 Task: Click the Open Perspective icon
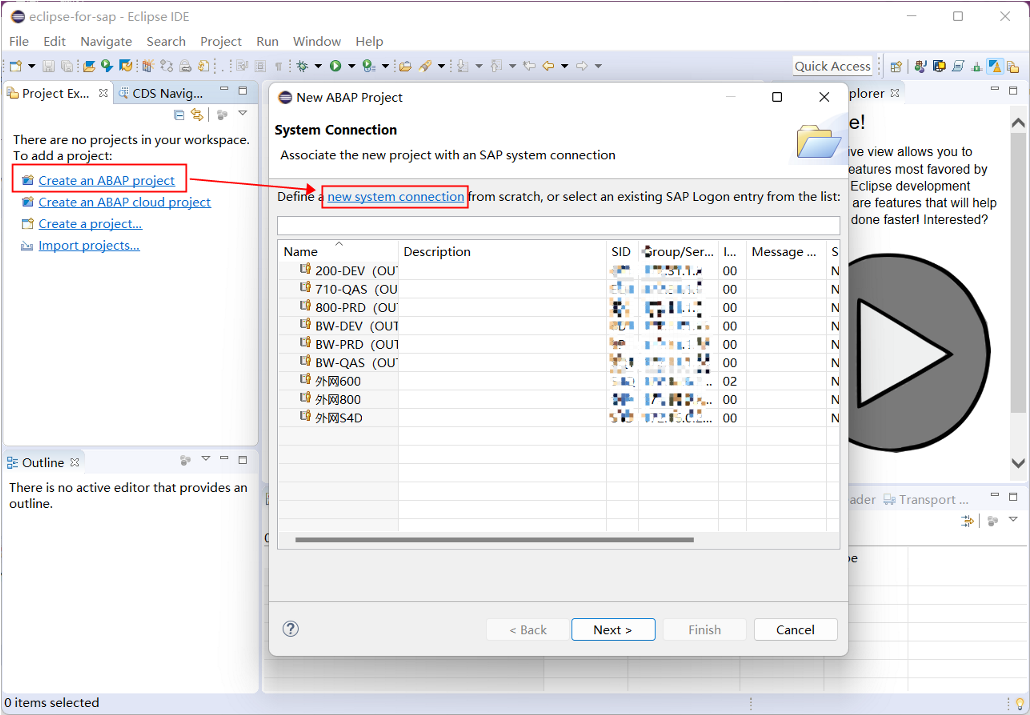896,66
